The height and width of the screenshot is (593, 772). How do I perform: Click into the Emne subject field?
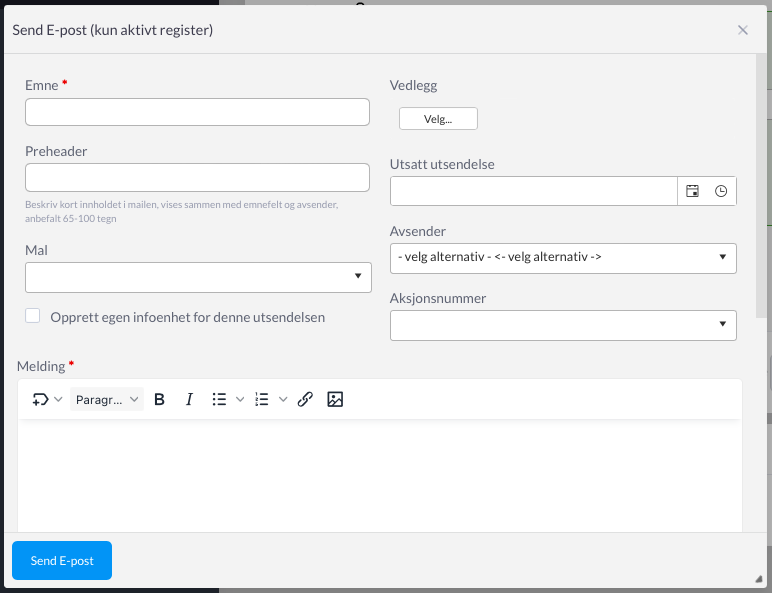(197, 112)
